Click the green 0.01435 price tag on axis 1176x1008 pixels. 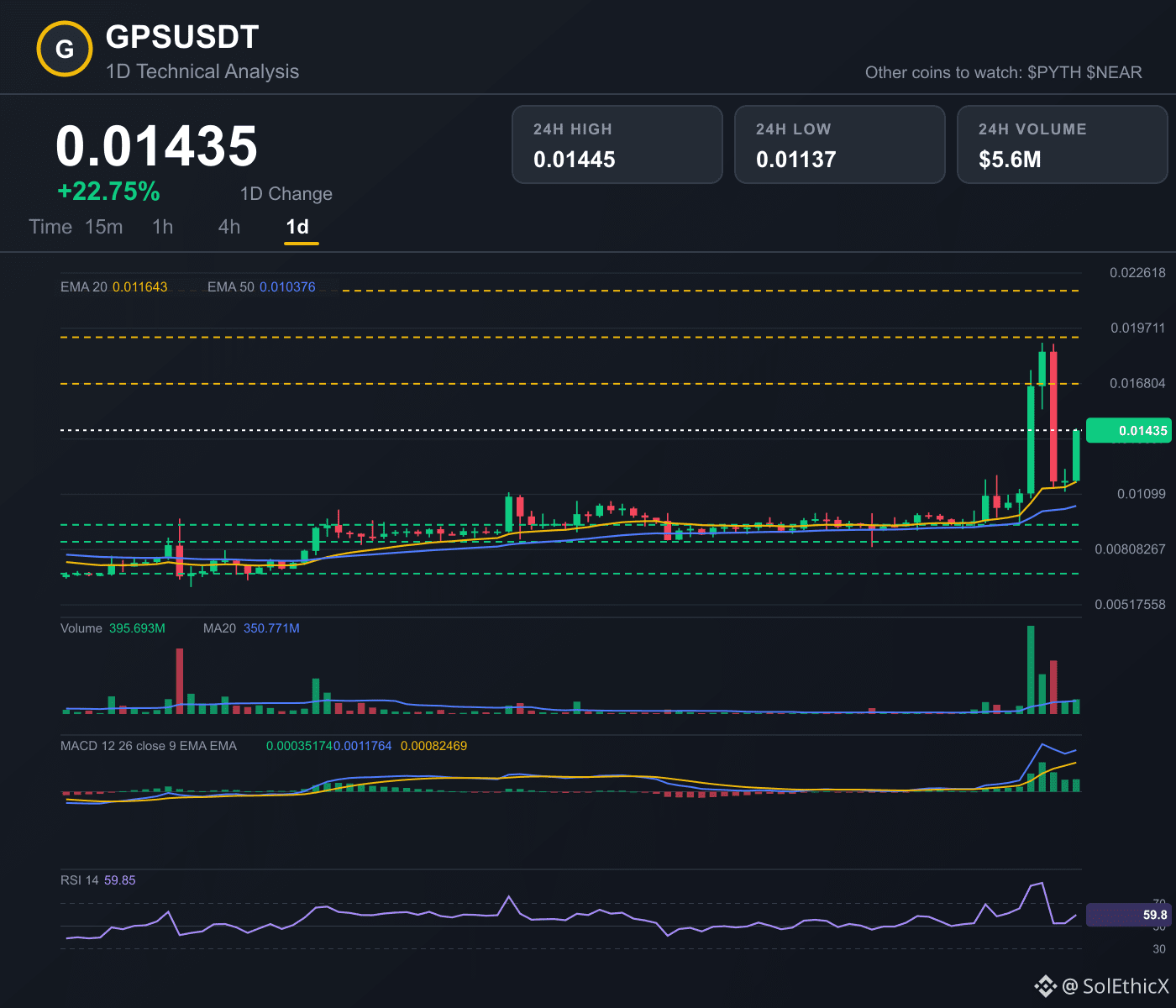pos(1128,430)
